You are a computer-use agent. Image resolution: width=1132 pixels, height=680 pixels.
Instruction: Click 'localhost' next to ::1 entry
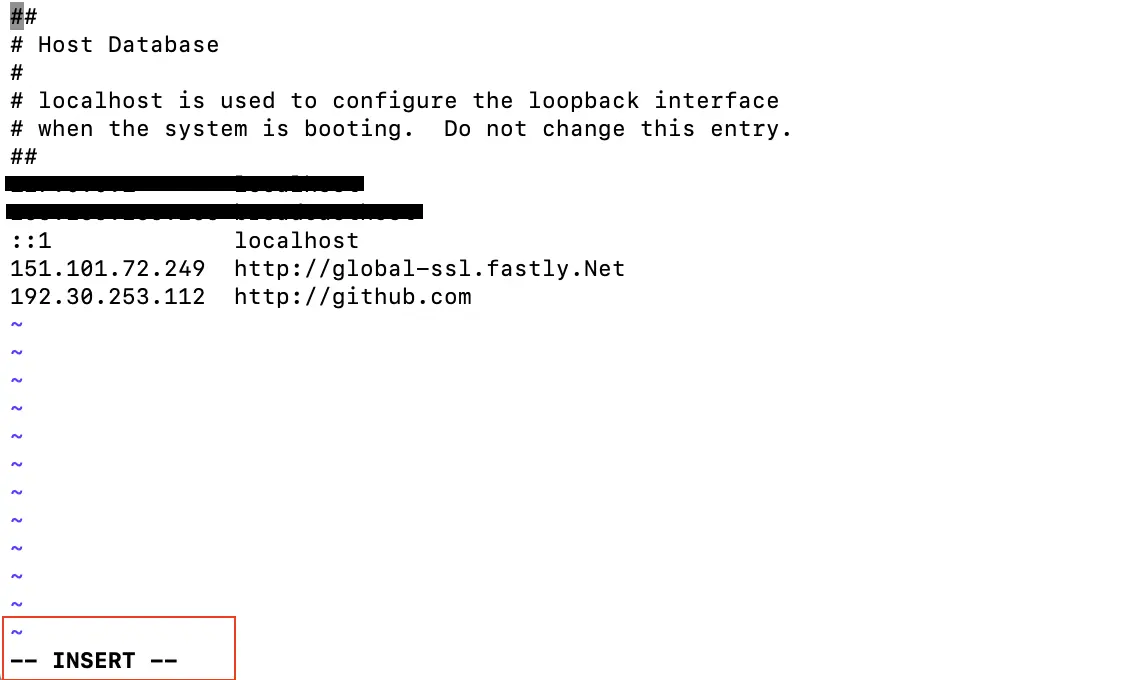pyautogui.click(x=296, y=240)
